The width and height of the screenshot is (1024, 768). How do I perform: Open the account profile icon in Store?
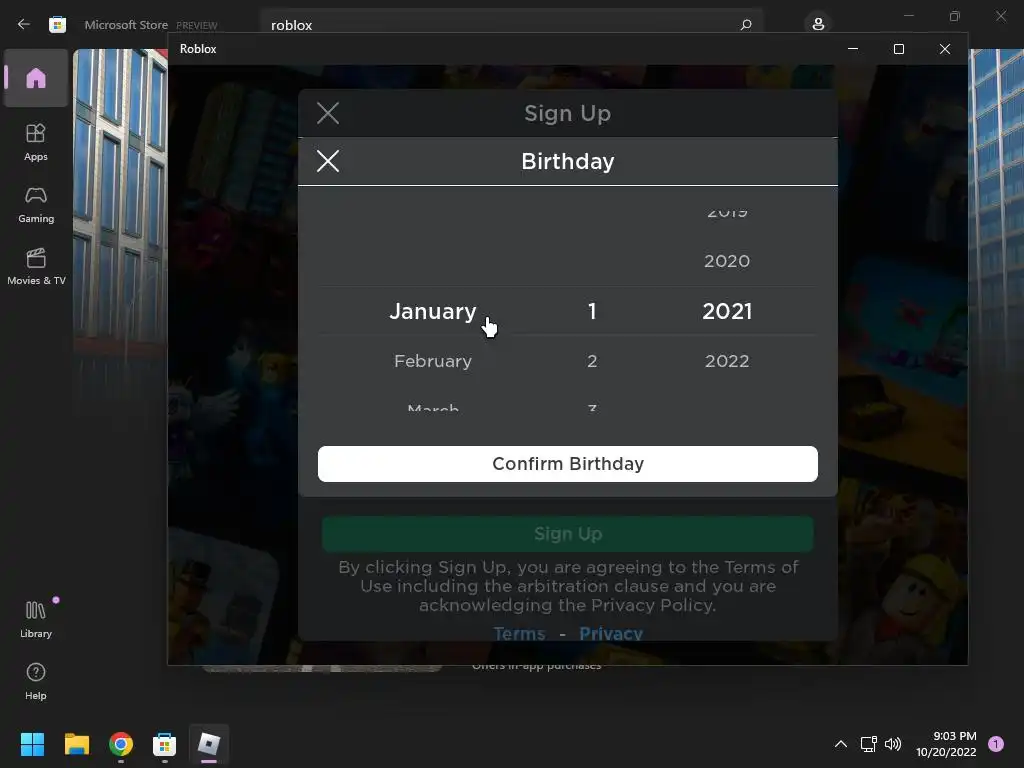(818, 24)
